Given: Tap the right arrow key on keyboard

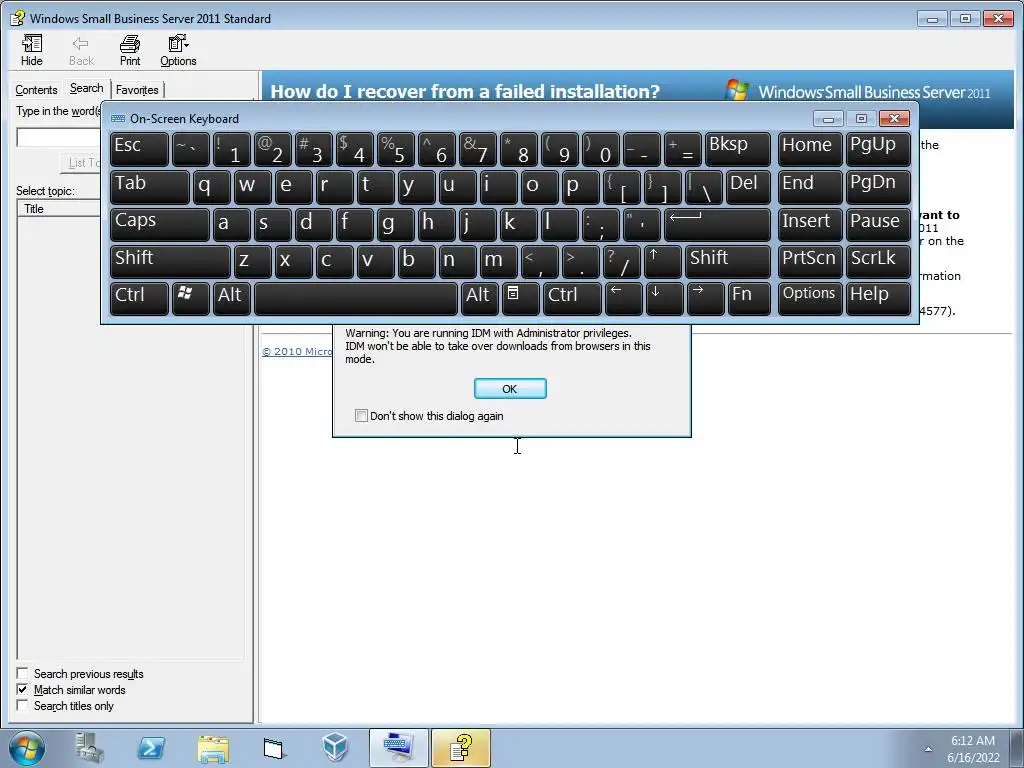Looking at the screenshot, I should (x=706, y=298).
